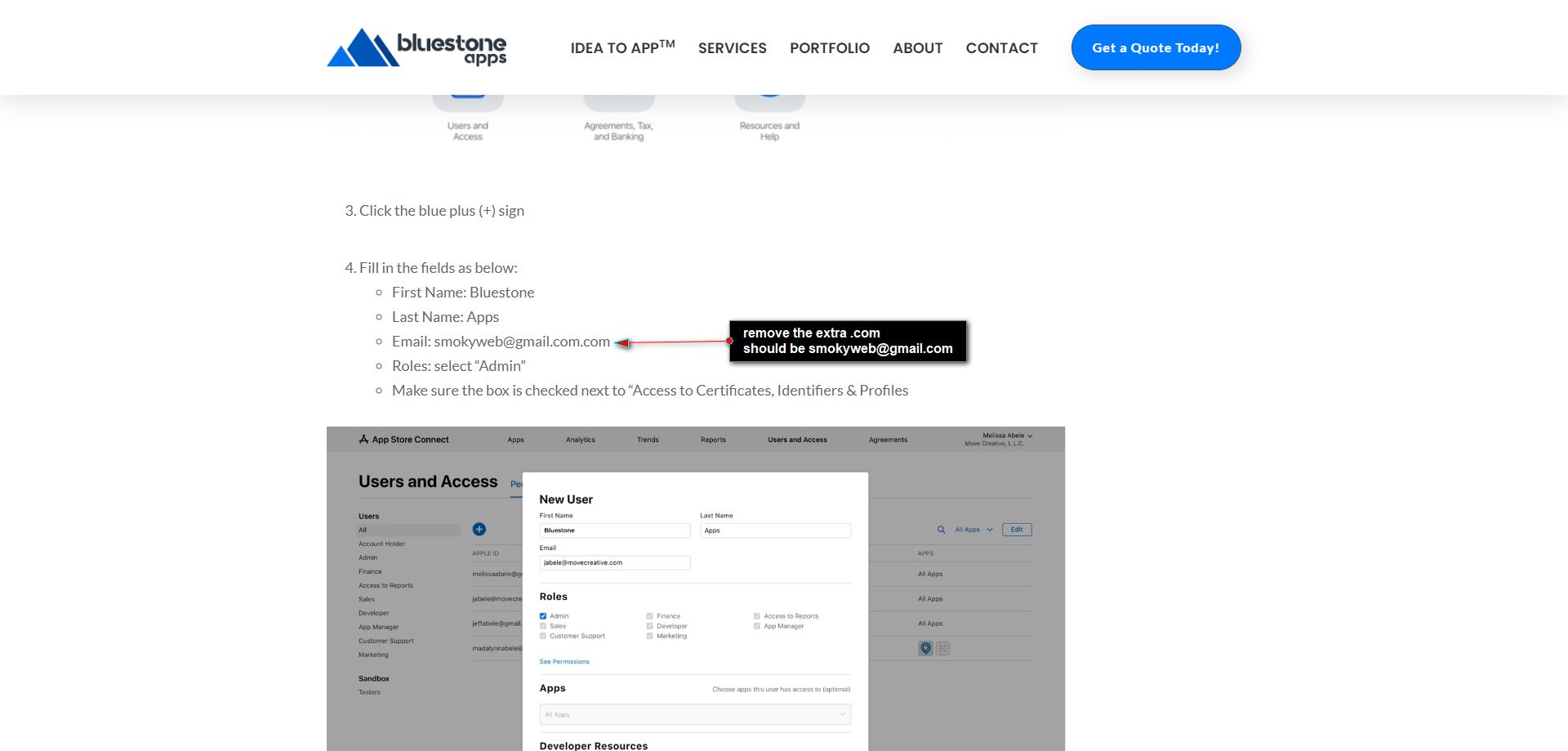Image resolution: width=1568 pixels, height=751 pixels.
Task: Toggle the Sales role checkbox
Action: [543, 626]
